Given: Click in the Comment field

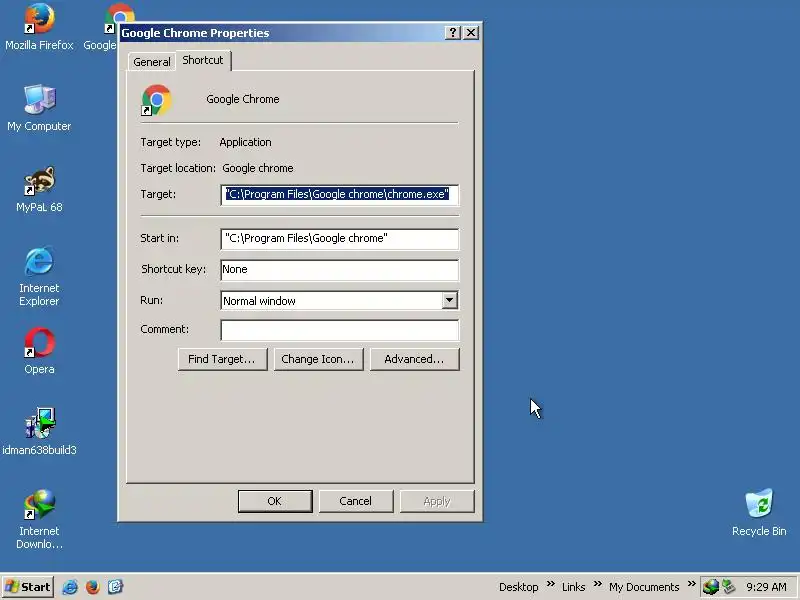Looking at the screenshot, I should coord(339,330).
